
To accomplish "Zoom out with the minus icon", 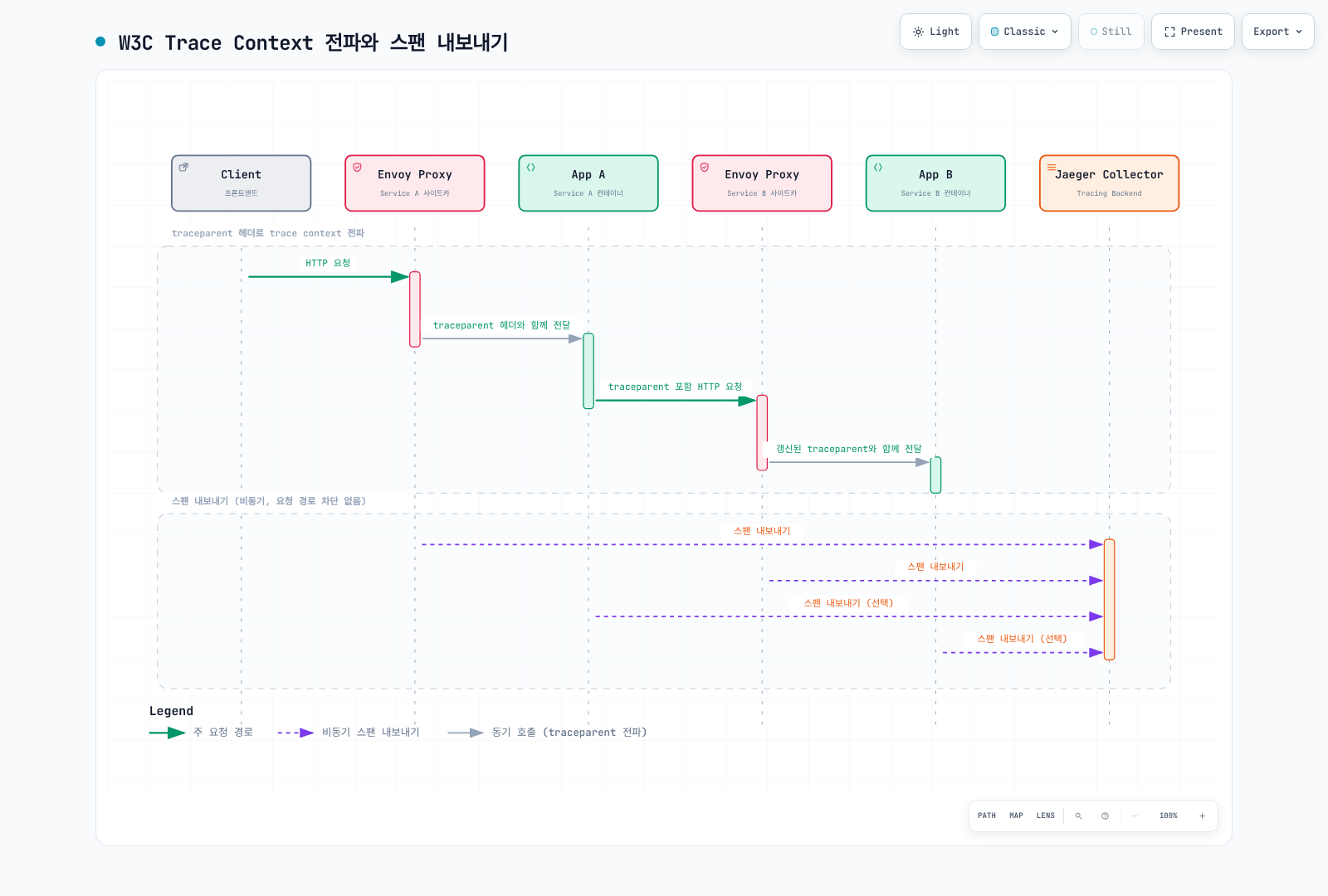I will pyautogui.click(x=1135, y=816).
